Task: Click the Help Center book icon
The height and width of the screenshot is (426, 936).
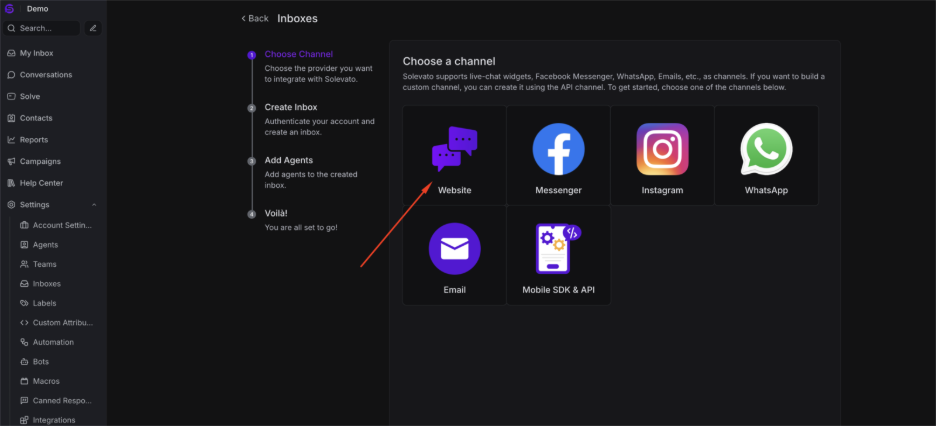Action: pyautogui.click(x=11, y=183)
